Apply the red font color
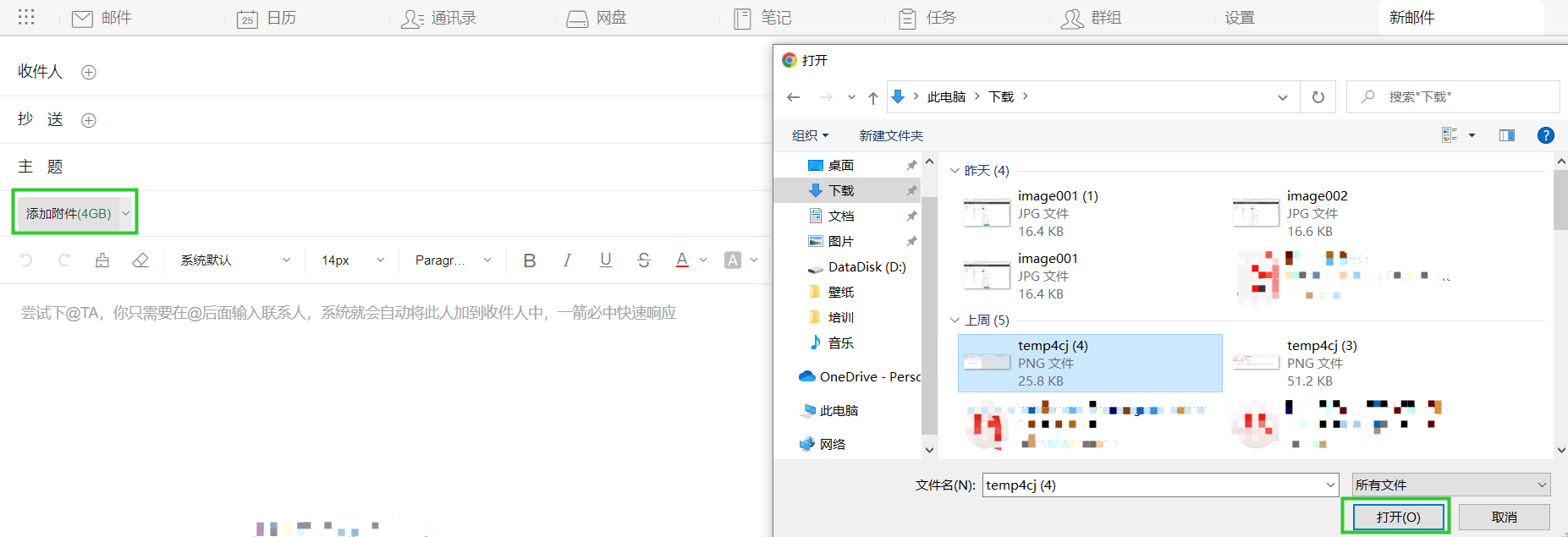Screen dimensions: 1568x537 pos(682,260)
